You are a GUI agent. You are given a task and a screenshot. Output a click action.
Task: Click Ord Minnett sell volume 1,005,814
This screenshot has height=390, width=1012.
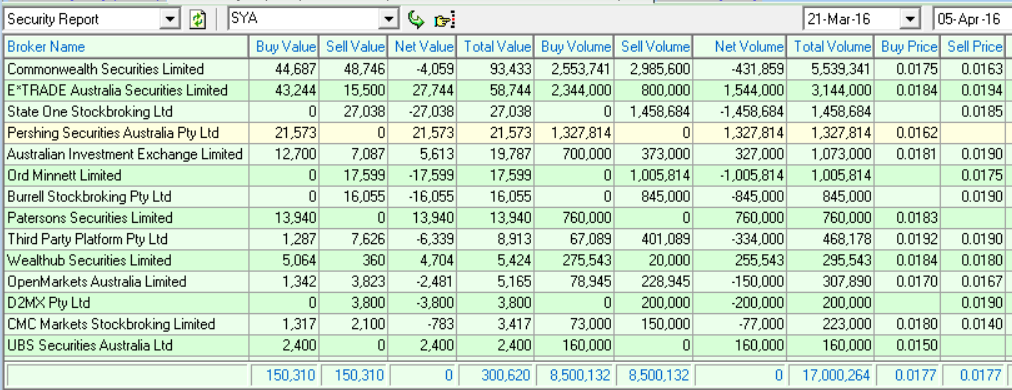coord(659,176)
